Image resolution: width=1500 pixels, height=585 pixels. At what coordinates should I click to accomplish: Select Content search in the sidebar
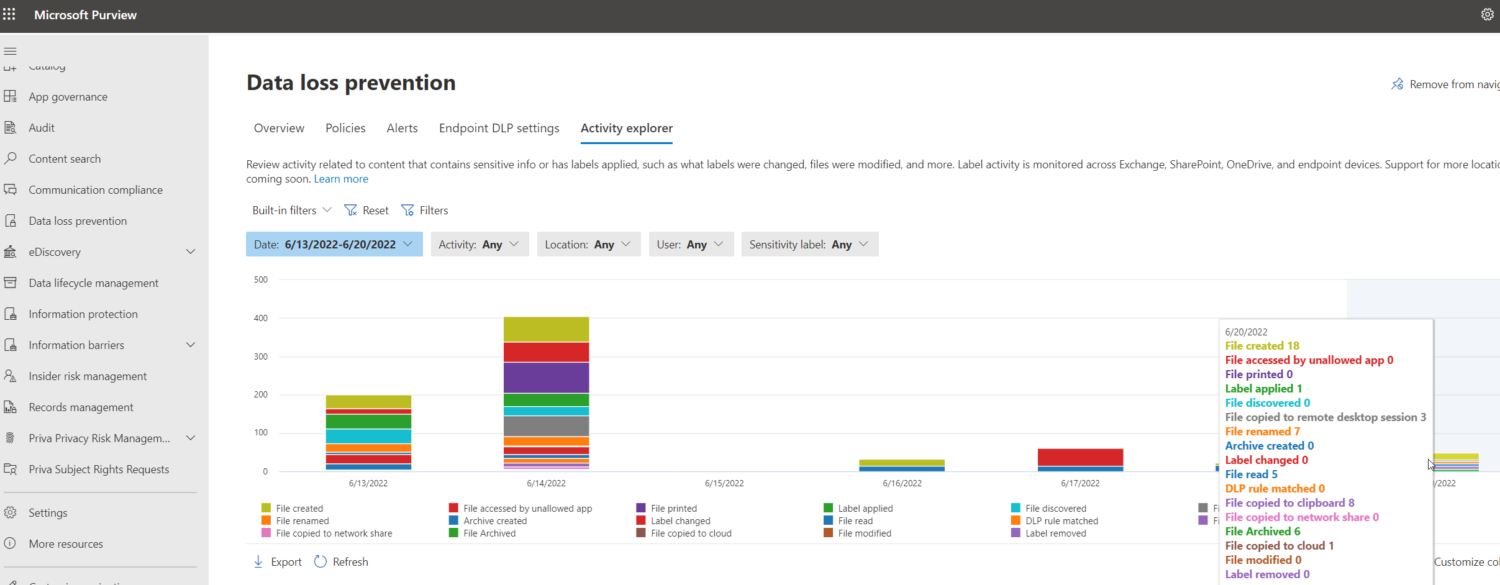[x=73, y=158]
